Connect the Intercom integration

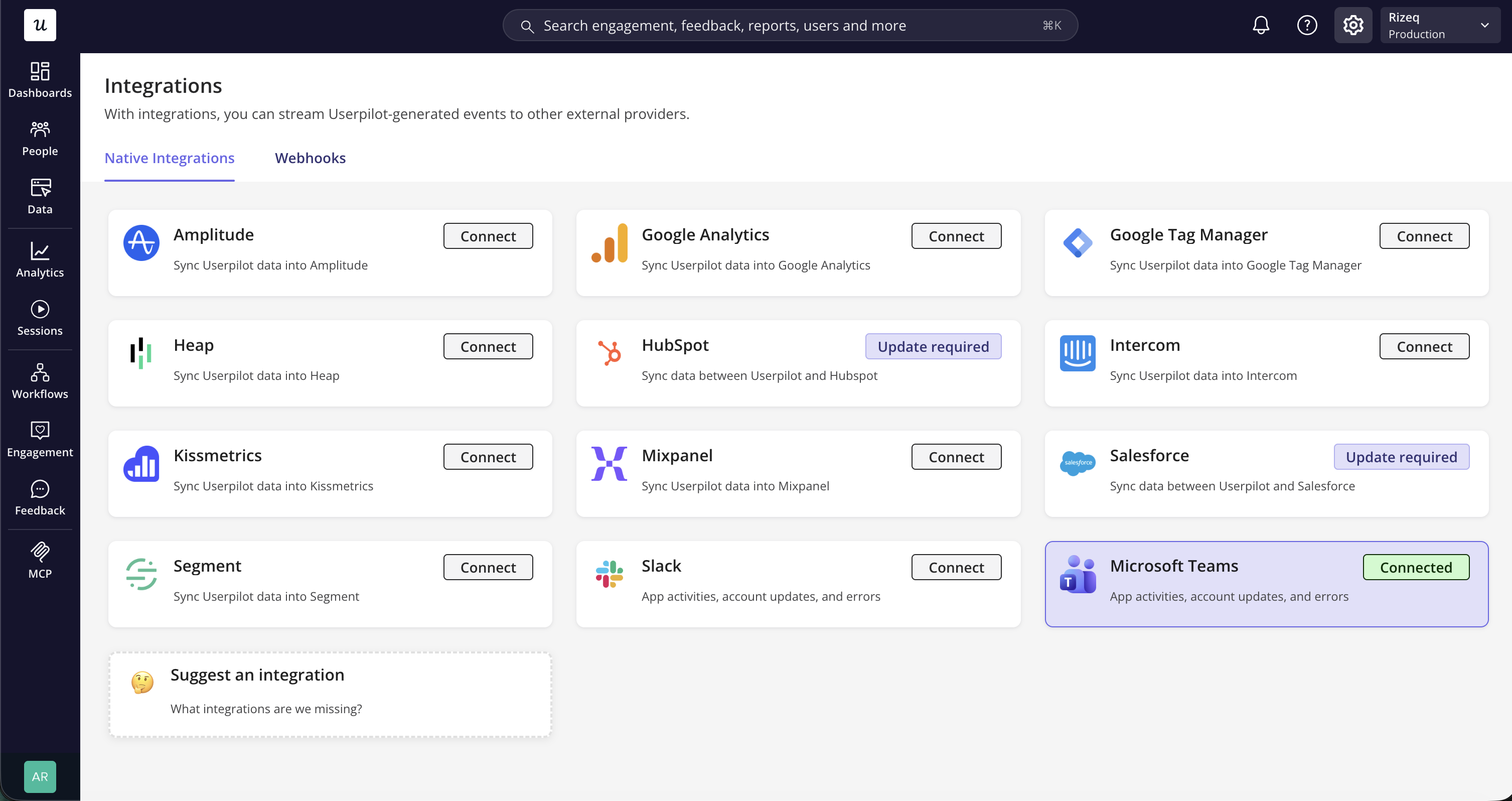click(x=1424, y=346)
